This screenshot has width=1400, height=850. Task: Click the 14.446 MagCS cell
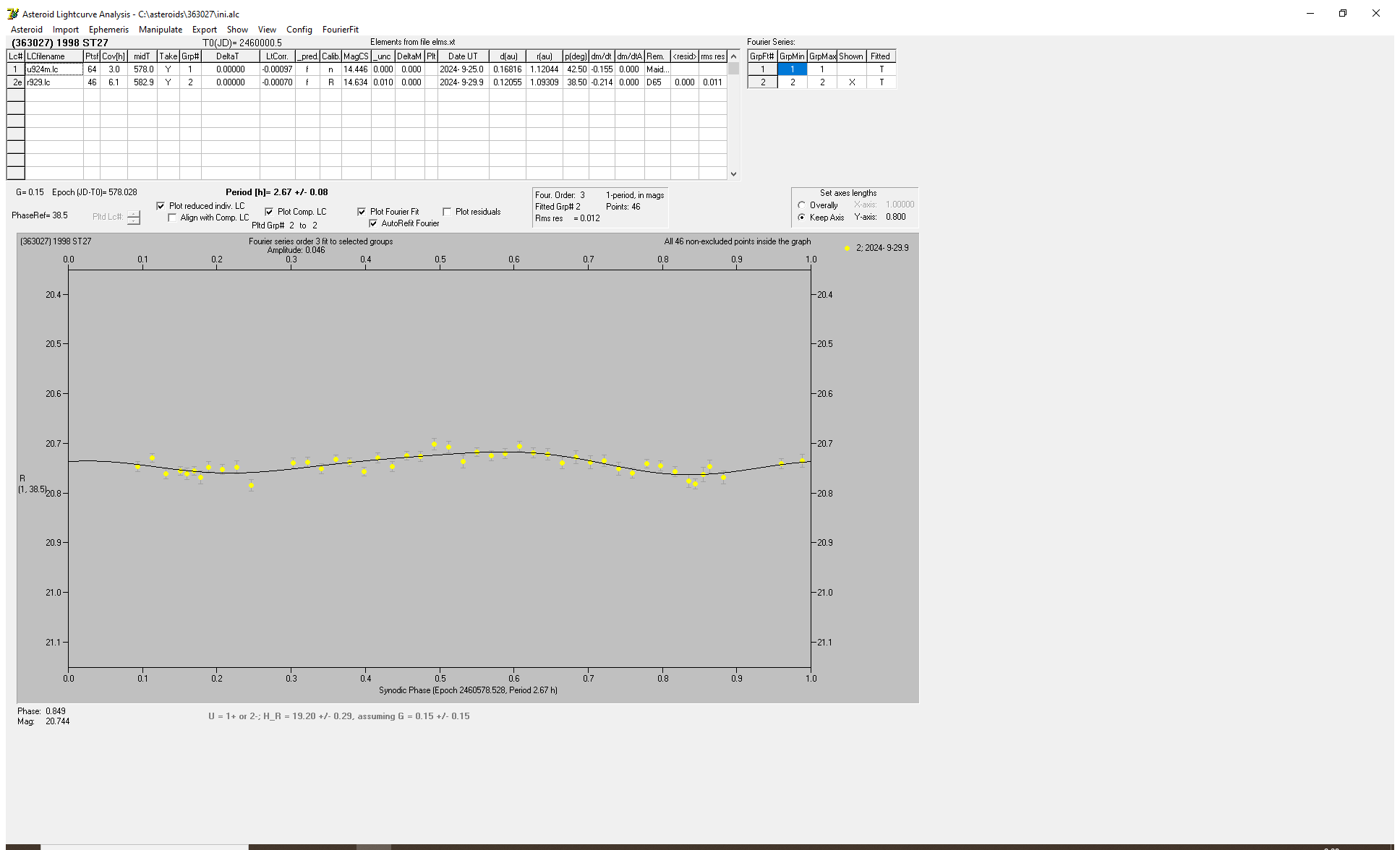click(356, 69)
